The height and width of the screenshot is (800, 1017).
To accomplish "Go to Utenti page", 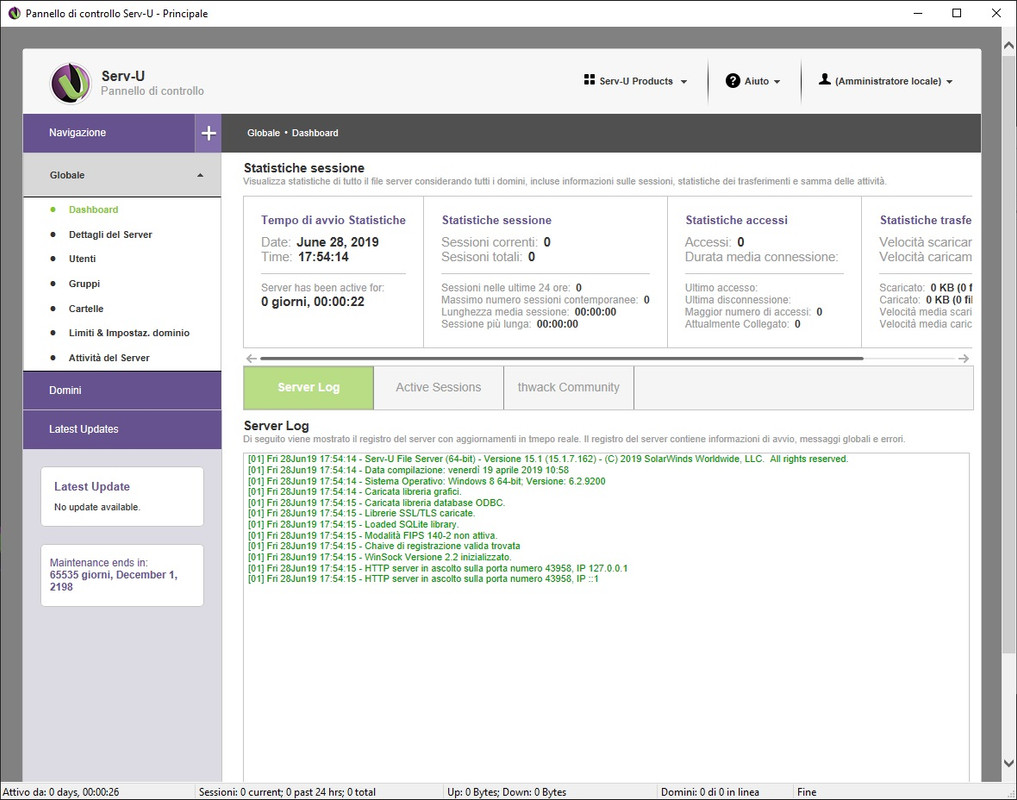I will point(82,259).
